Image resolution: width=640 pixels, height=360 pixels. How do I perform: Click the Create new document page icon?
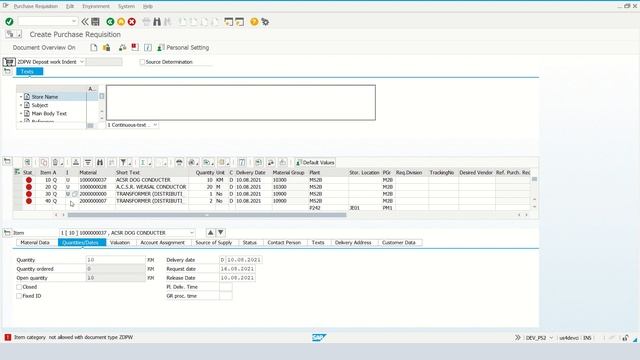click(x=94, y=48)
